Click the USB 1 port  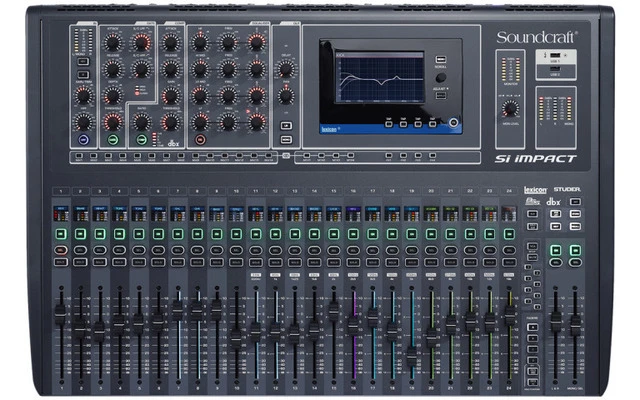pyautogui.click(x=555, y=55)
